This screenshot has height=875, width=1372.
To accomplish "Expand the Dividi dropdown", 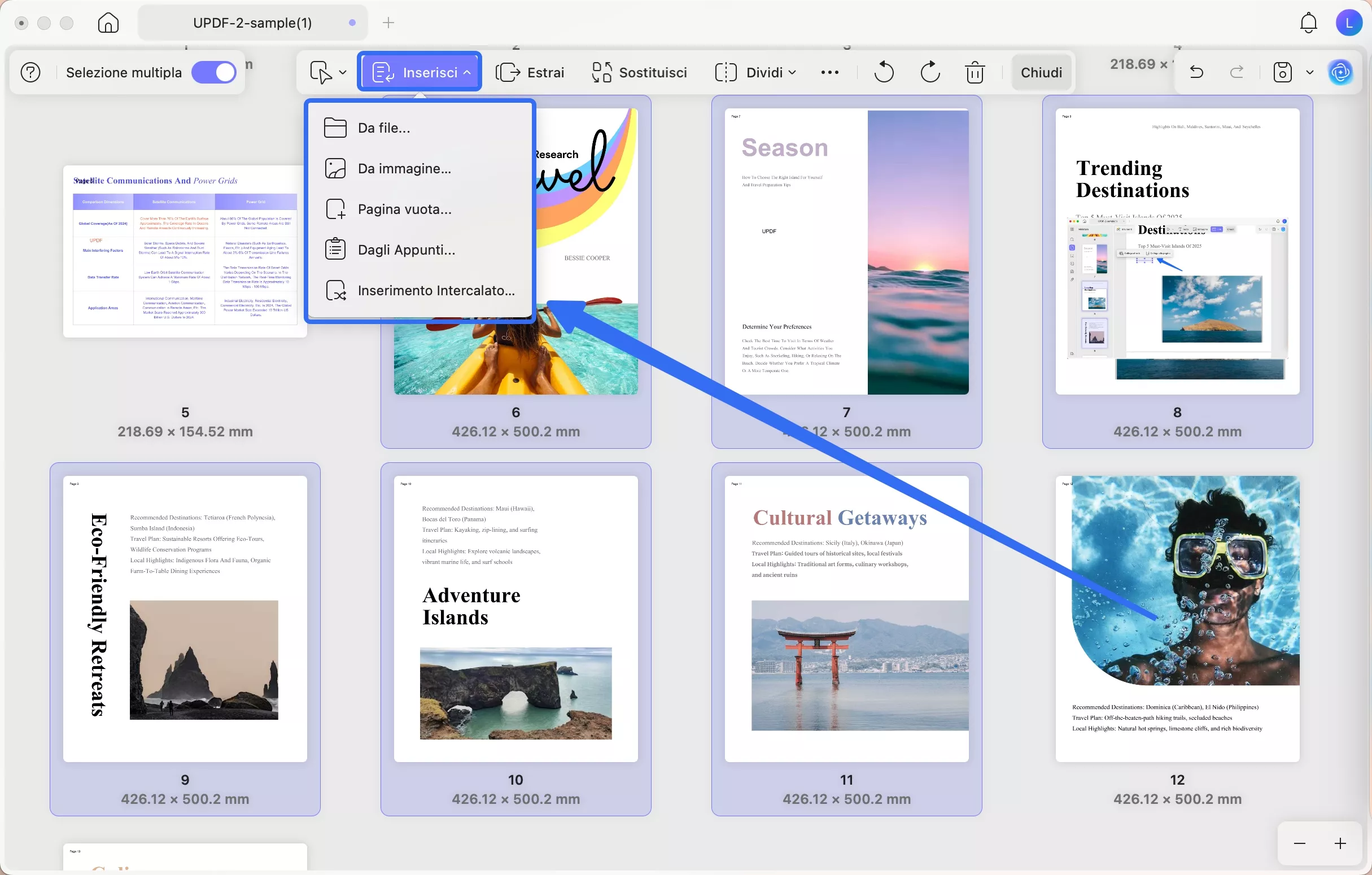I will pyautogui.click(x=755, y=72).
